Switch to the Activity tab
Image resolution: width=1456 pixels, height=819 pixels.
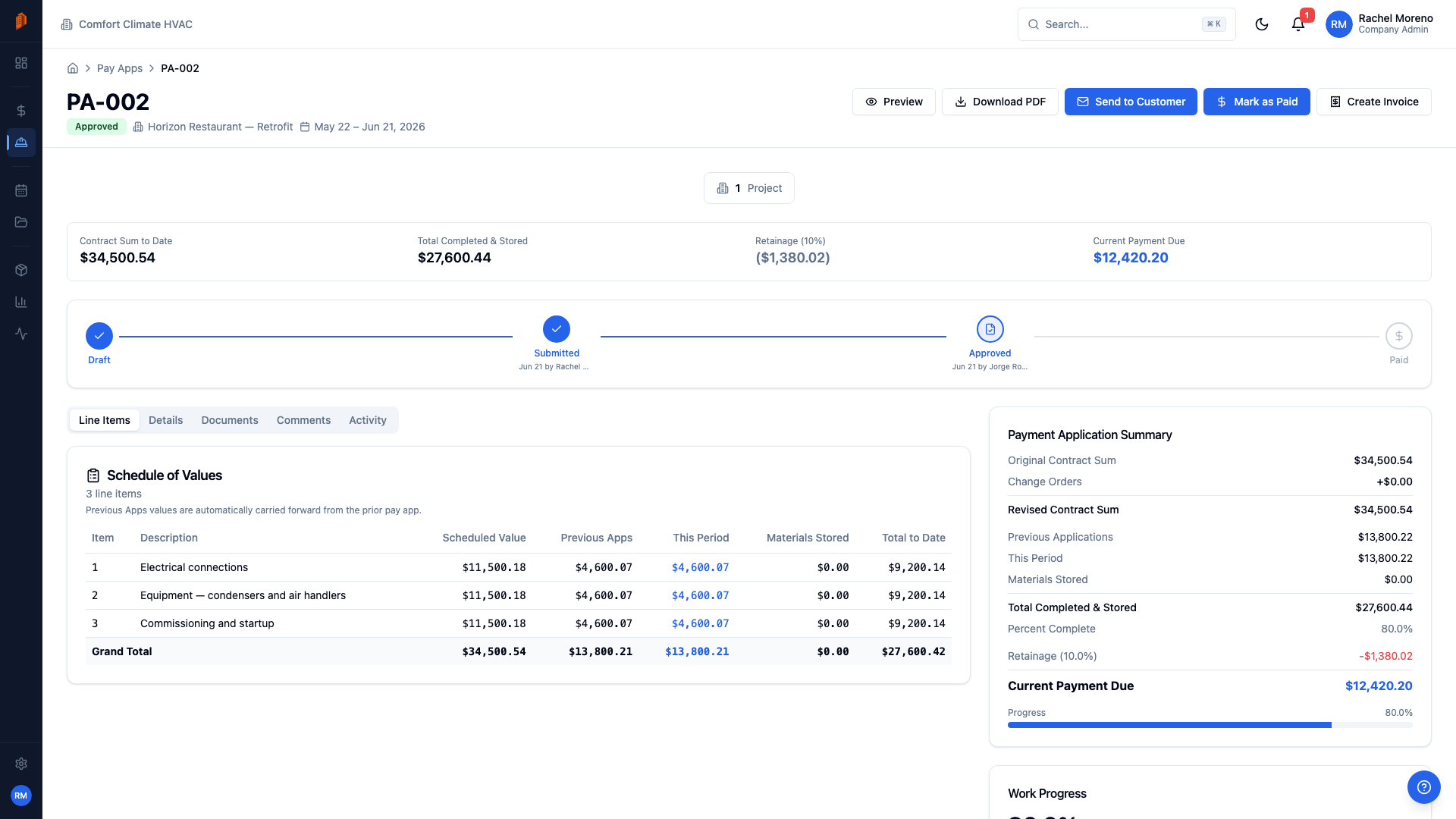point(368,420)
